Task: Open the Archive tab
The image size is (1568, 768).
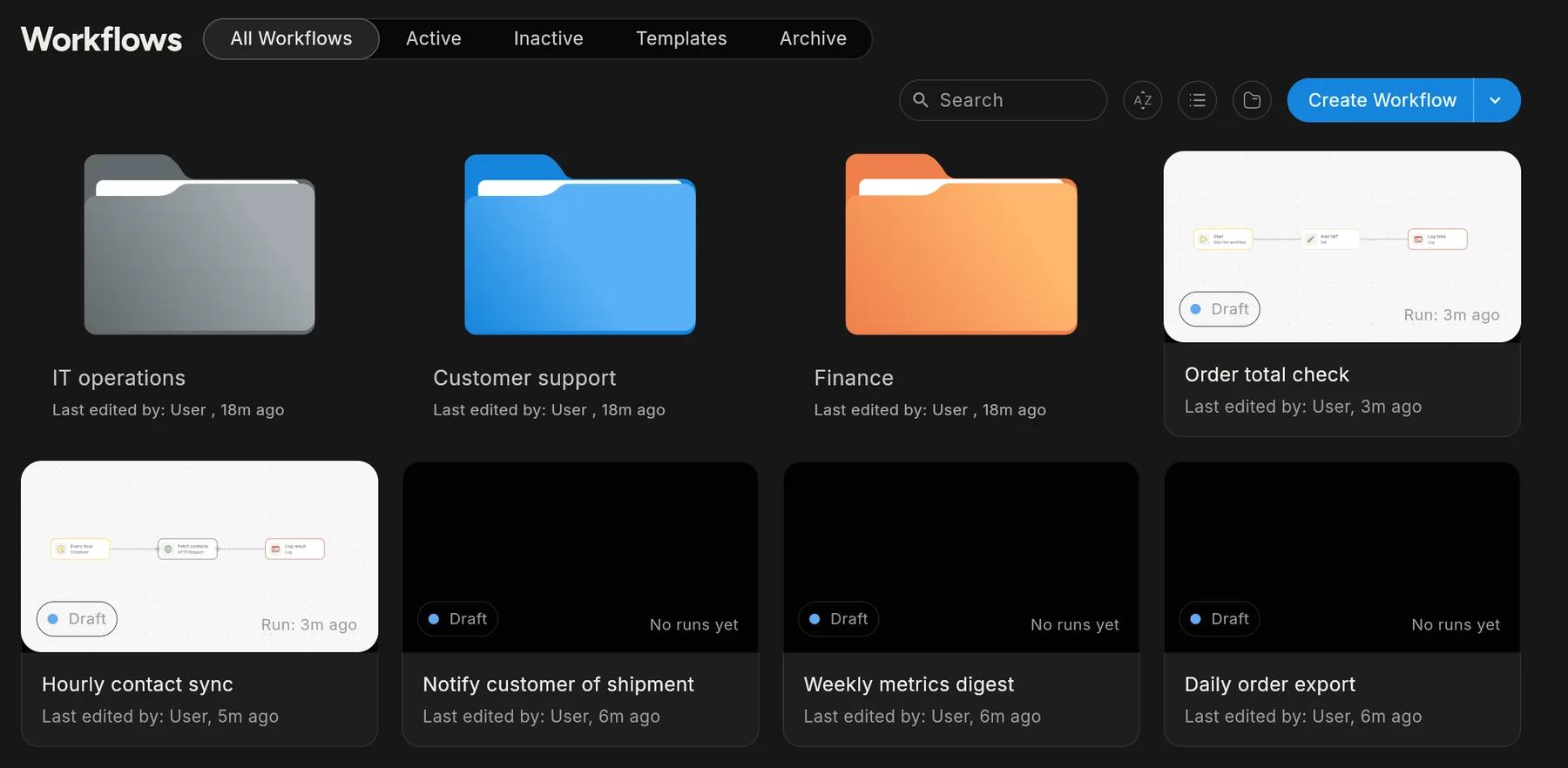Action: click(x=813, y=39)
